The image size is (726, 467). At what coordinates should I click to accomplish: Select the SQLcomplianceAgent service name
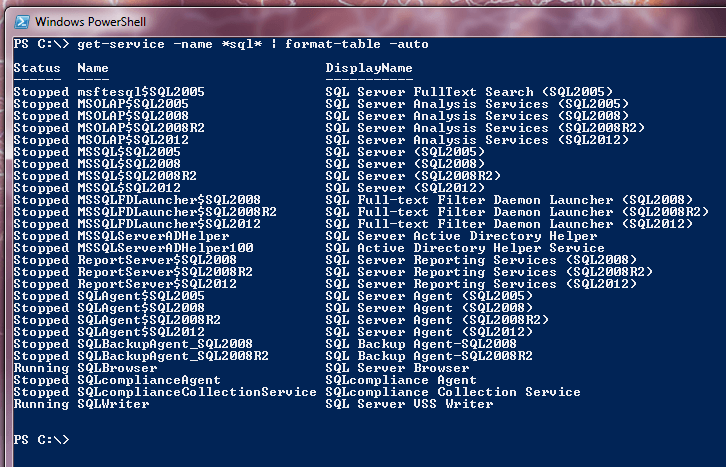coord(149,381)
